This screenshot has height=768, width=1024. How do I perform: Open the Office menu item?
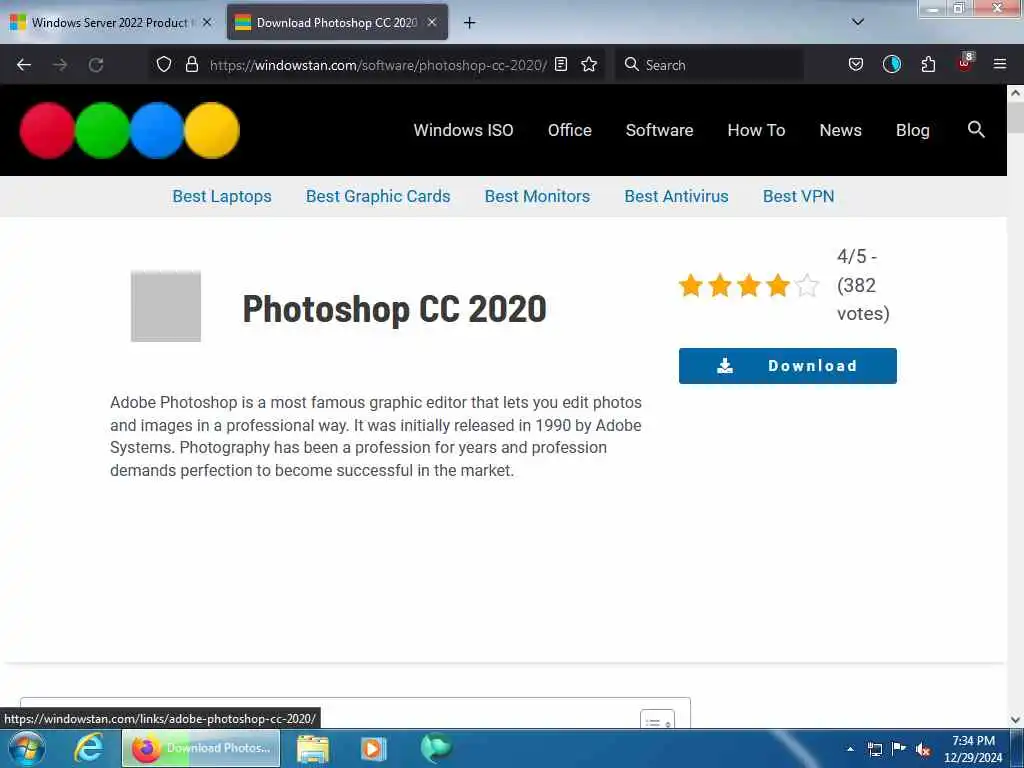[x=569, y=130]
